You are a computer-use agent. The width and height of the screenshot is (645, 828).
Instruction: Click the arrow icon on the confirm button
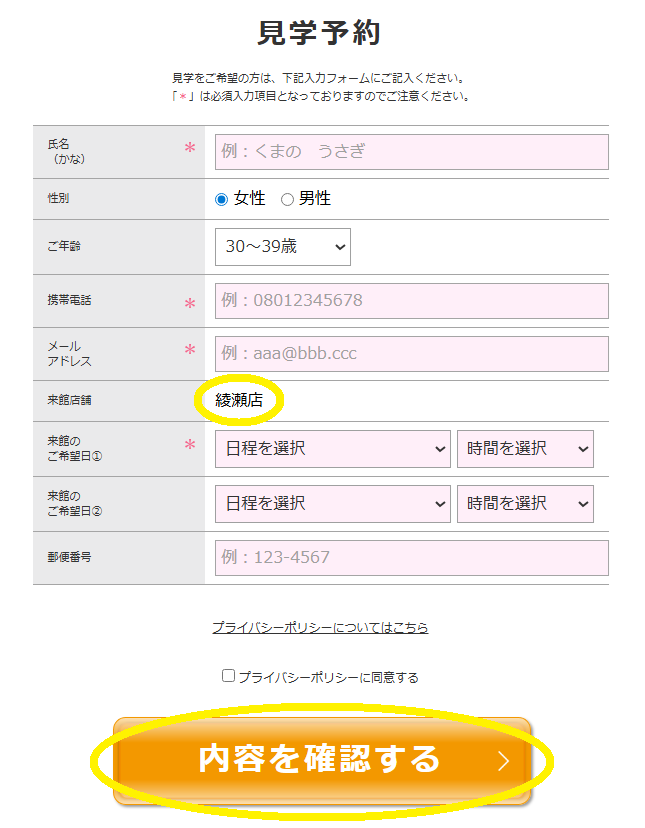click(x=503, y=761)
